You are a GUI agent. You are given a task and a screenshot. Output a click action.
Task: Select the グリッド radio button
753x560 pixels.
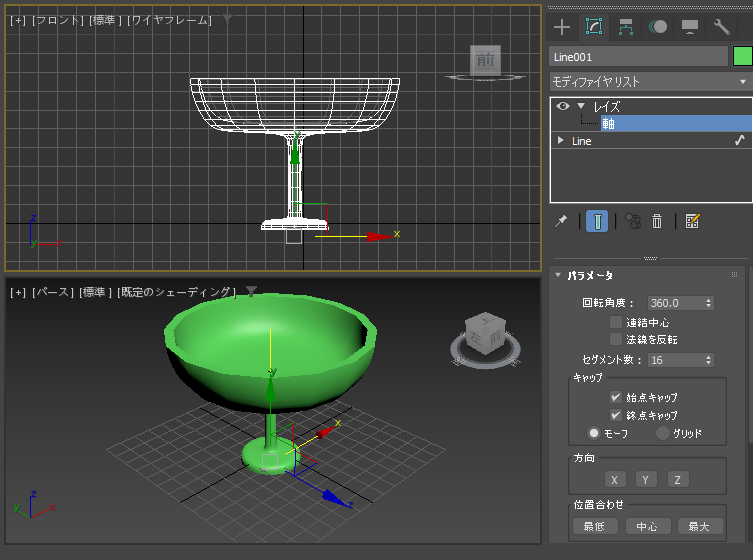tap(663, 433)
